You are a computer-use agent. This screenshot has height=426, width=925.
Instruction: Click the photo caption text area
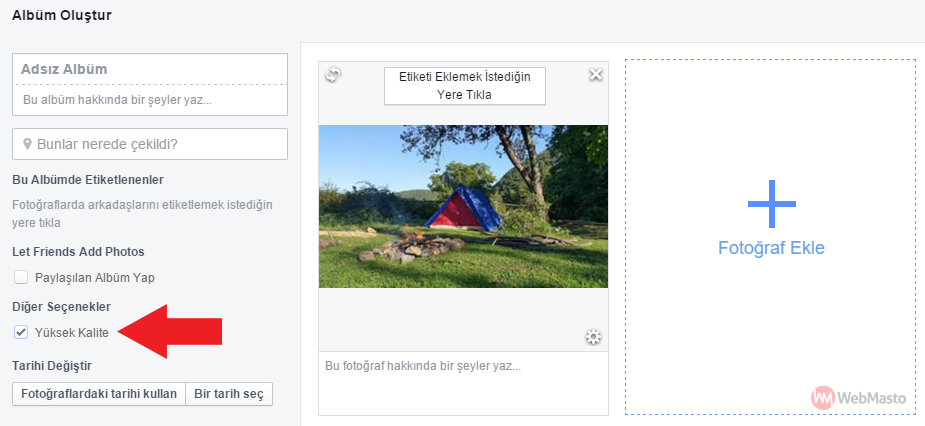(463, 383)
